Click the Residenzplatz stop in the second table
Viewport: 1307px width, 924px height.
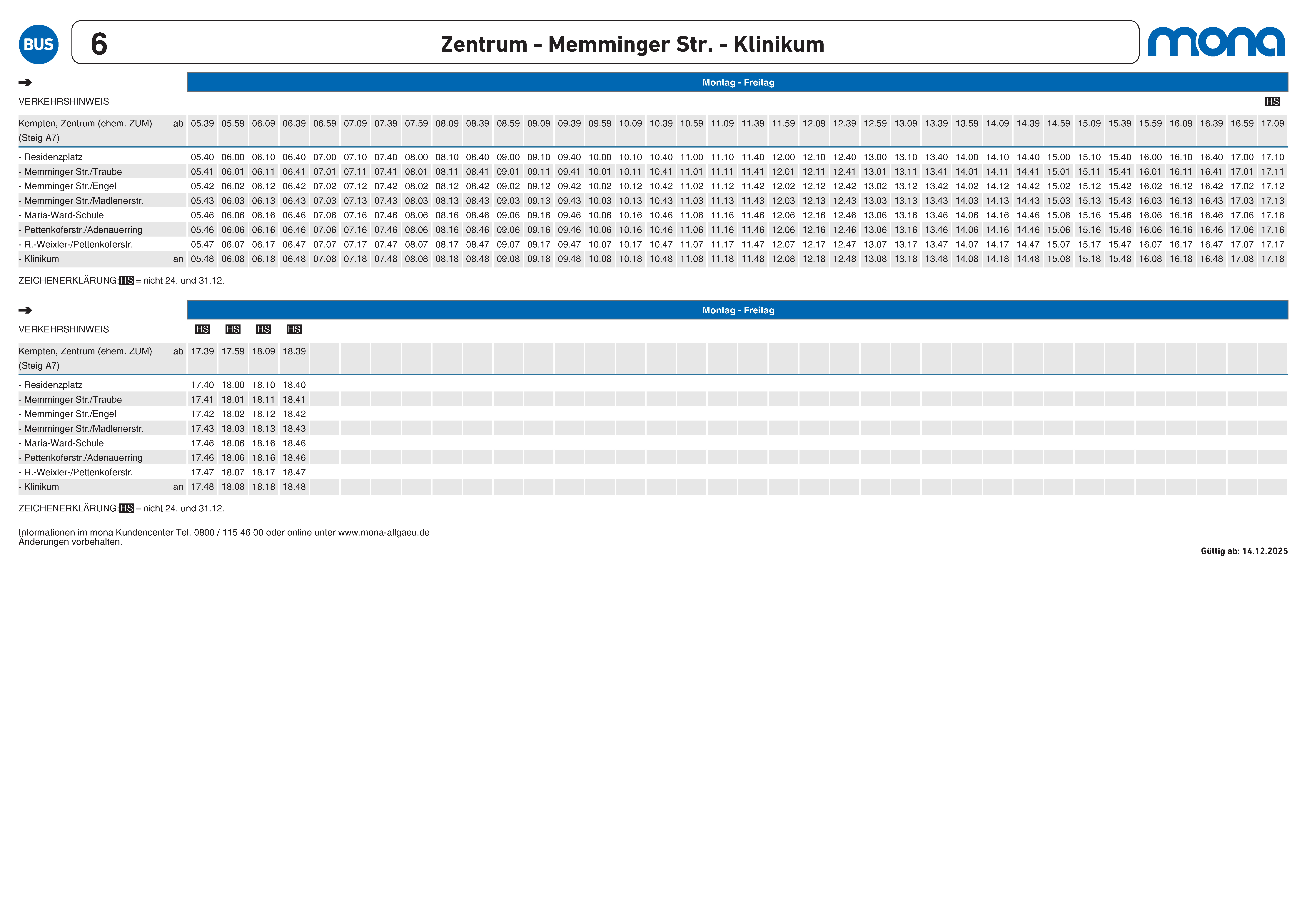(51, 385)
